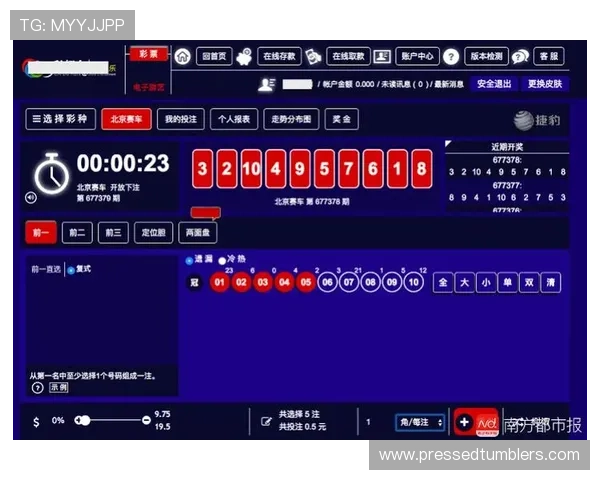Click the speaker sound icon below timer
Screen dimensions: 600x480
31,198
